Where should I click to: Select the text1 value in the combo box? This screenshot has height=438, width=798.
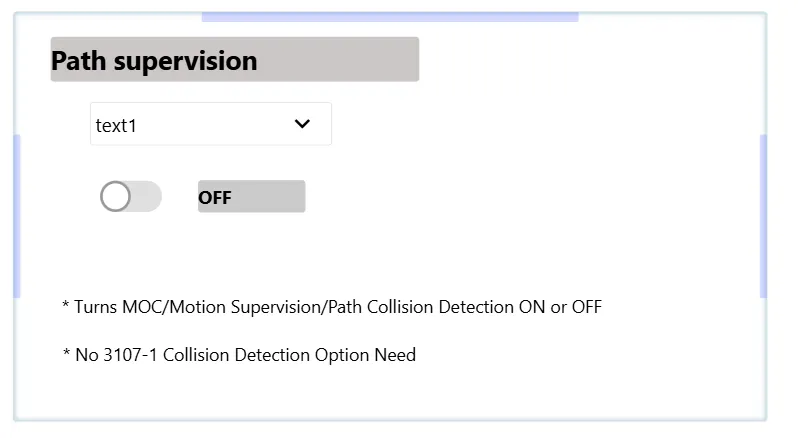point(116,126)
